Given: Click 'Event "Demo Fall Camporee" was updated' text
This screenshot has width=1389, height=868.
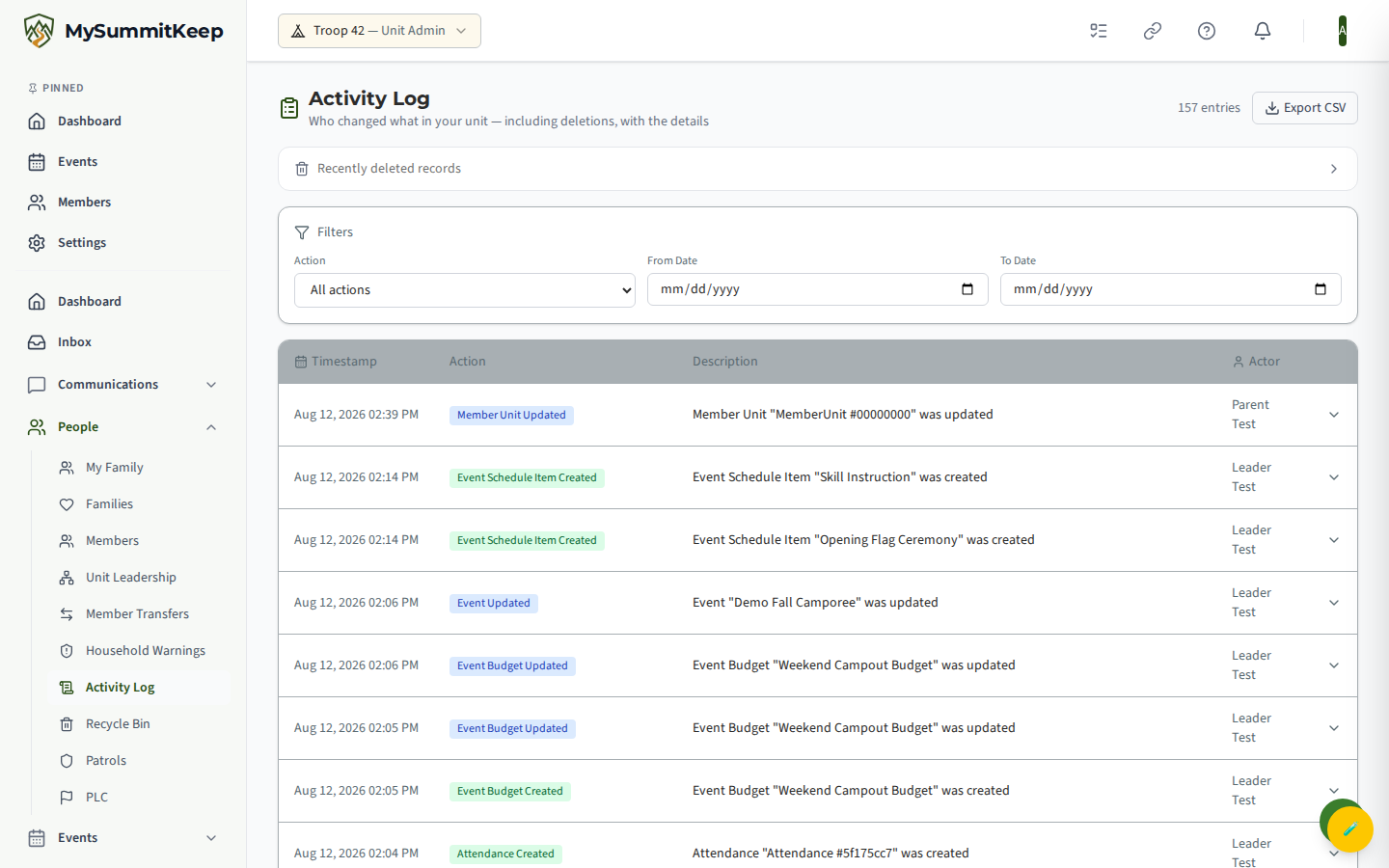Looking at the screenshot, I should click(x=815, y=603).
